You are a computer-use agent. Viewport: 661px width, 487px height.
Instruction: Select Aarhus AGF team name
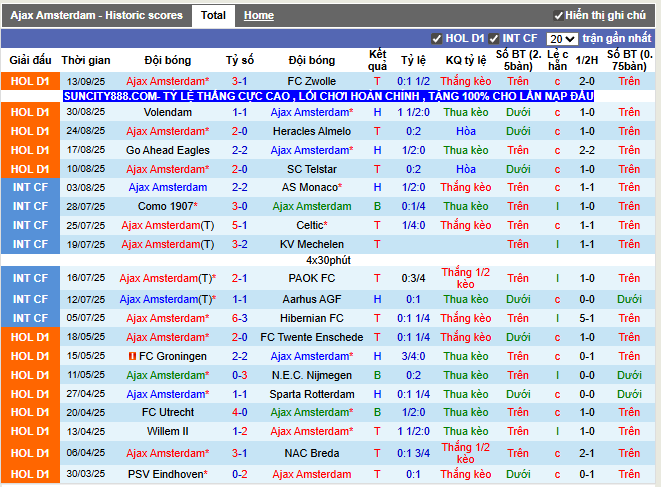(312, 299)
